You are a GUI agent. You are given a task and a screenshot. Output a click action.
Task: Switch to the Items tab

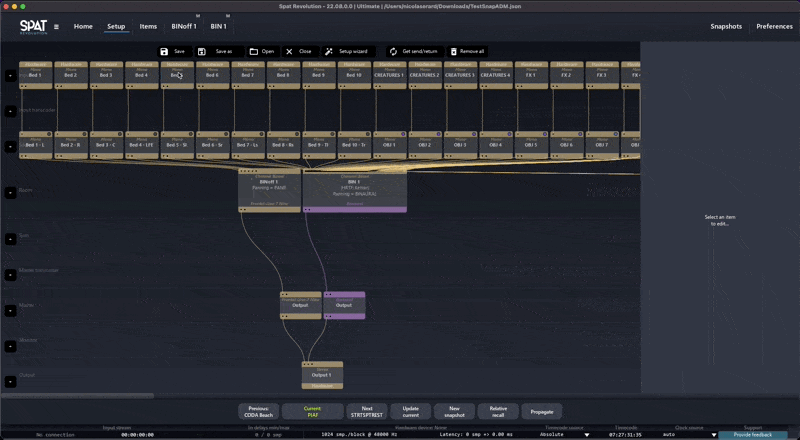pyautogui.click(x=148, y=26)
